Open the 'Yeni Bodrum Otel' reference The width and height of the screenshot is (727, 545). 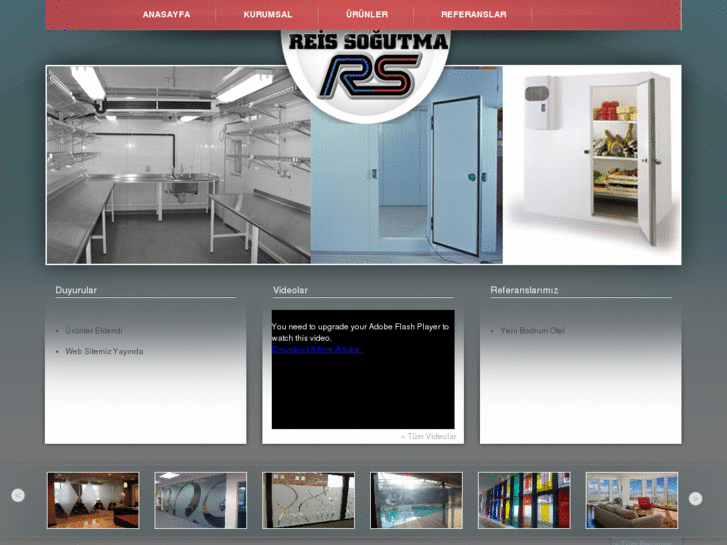532,331
